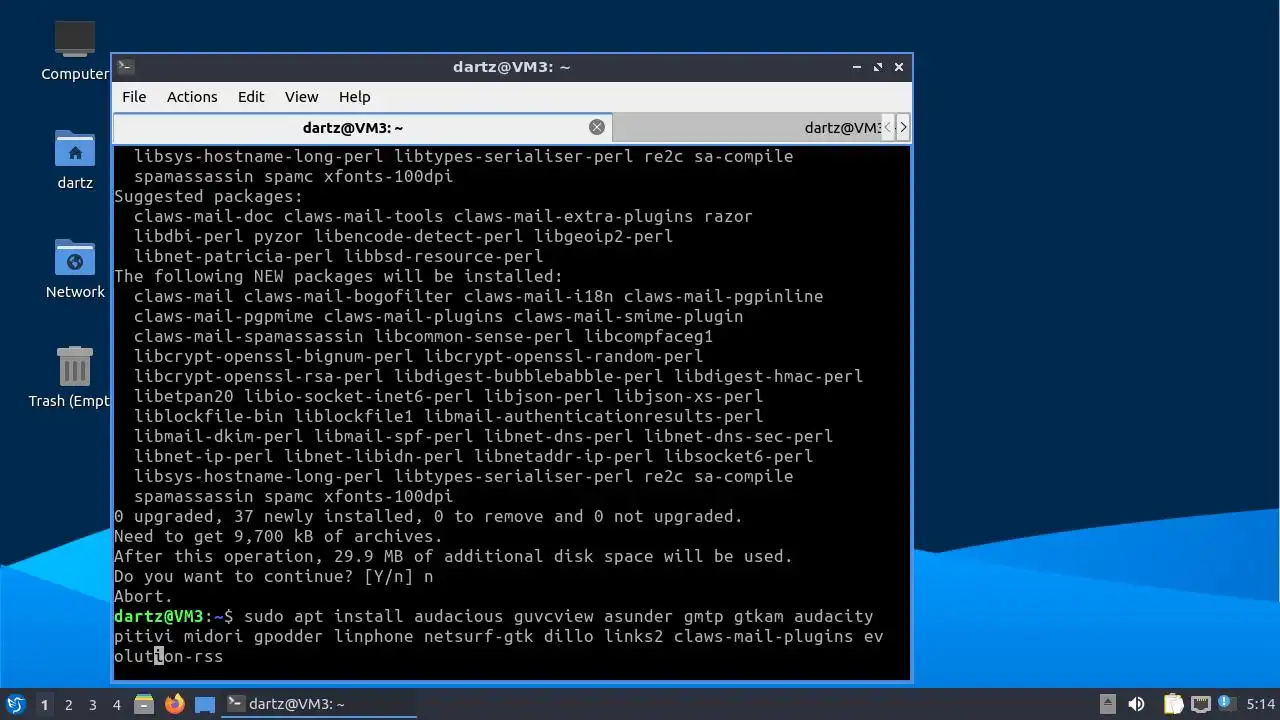
Task: Open the View menu
Action: pyautogui.click(x=301, y=97)
